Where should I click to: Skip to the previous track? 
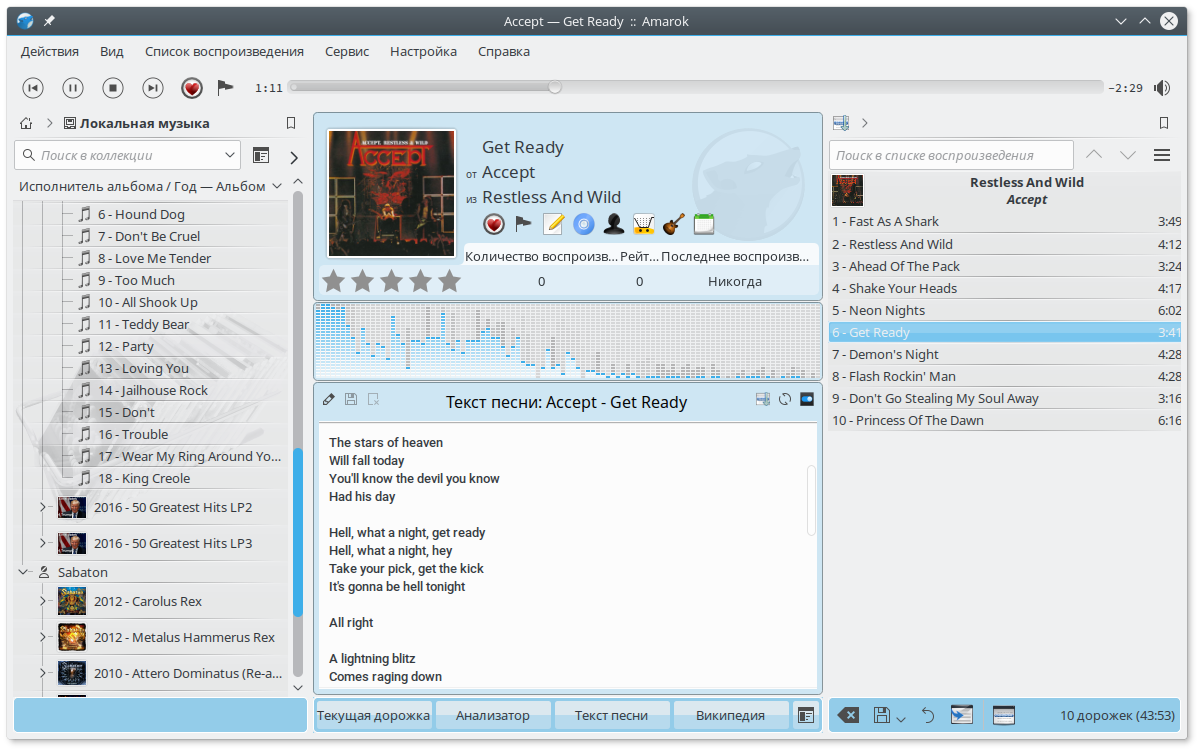click(33, 88)
